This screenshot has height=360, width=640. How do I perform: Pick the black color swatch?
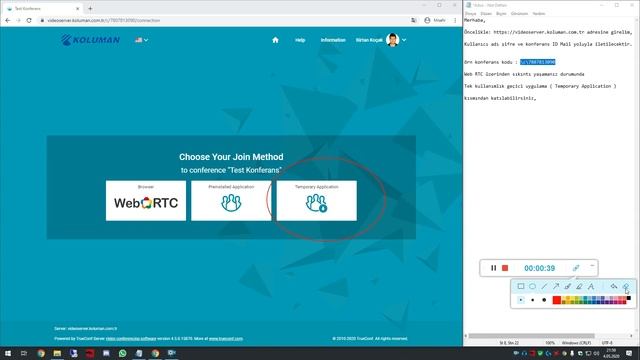pyautogui.click(x=629, y=298)
